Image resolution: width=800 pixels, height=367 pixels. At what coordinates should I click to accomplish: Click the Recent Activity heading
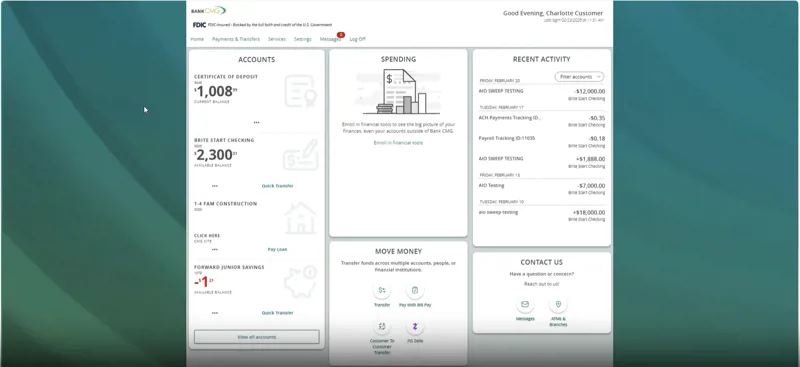(541, 59)
